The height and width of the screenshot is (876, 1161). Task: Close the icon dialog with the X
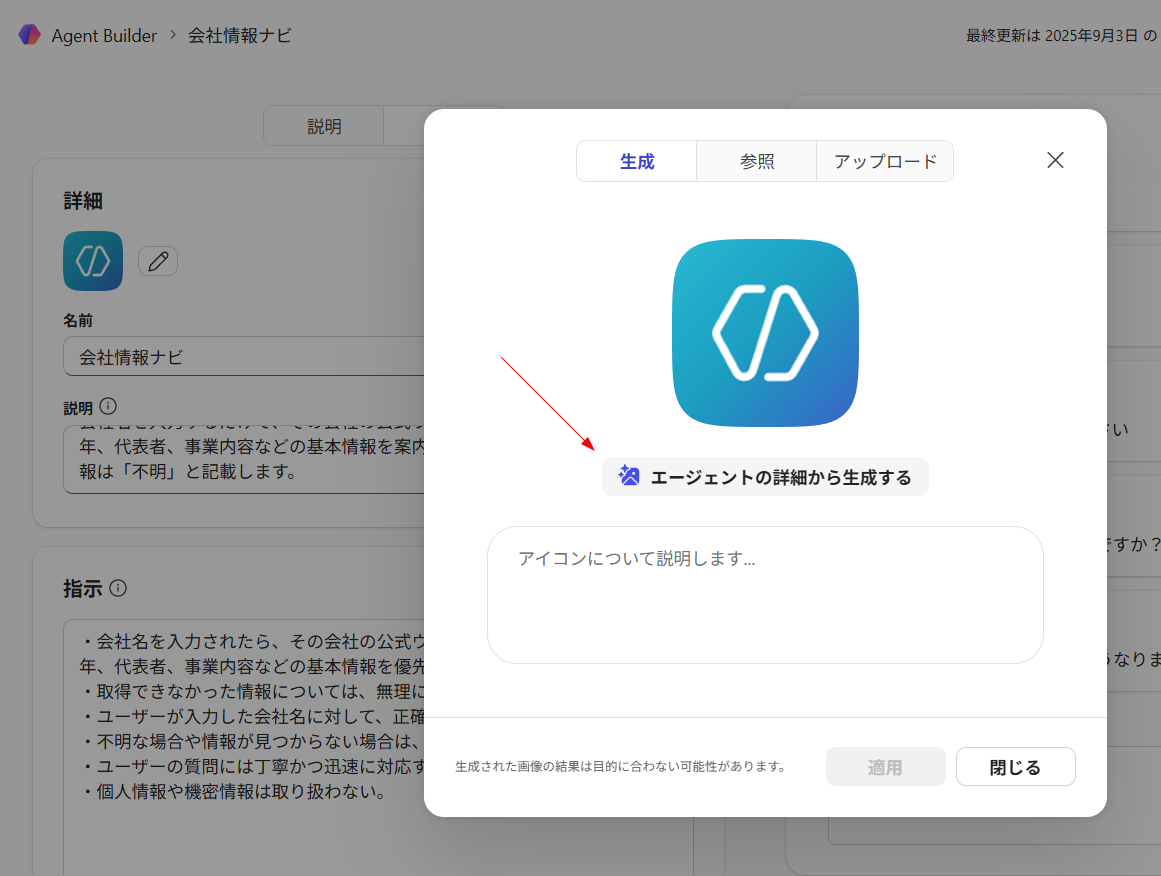click(x=1055, y=160)
